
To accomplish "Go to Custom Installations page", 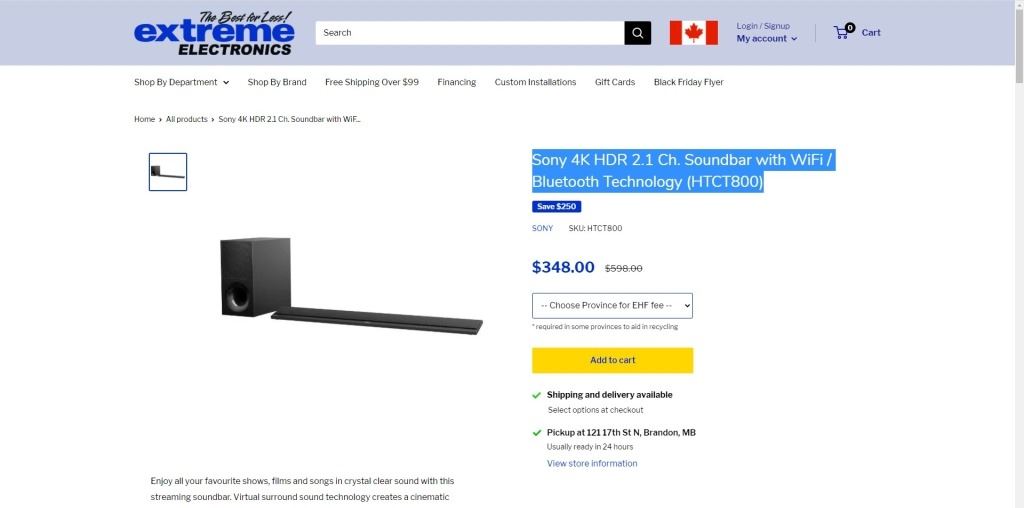I will [x=535, y=82].
